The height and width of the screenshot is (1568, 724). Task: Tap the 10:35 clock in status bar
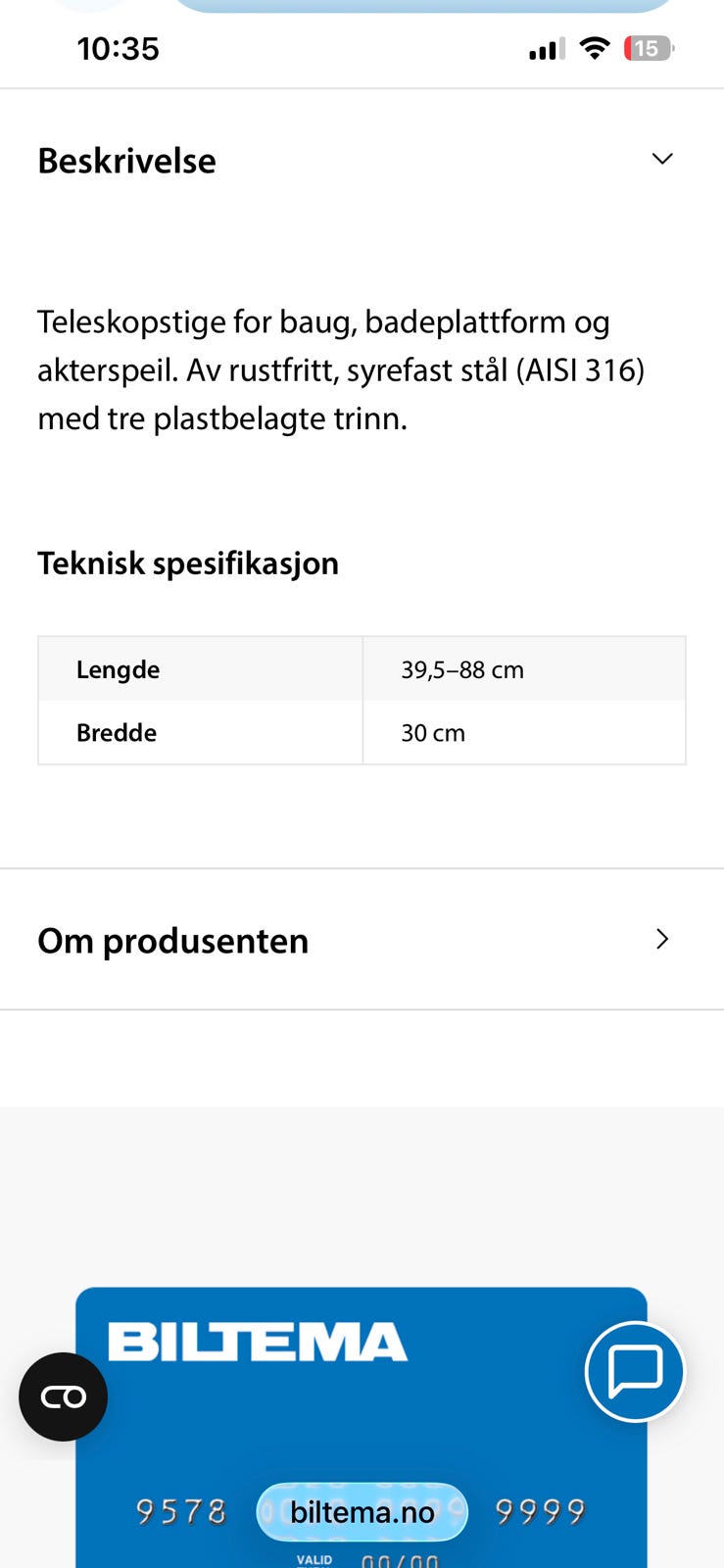click(118, 49)
